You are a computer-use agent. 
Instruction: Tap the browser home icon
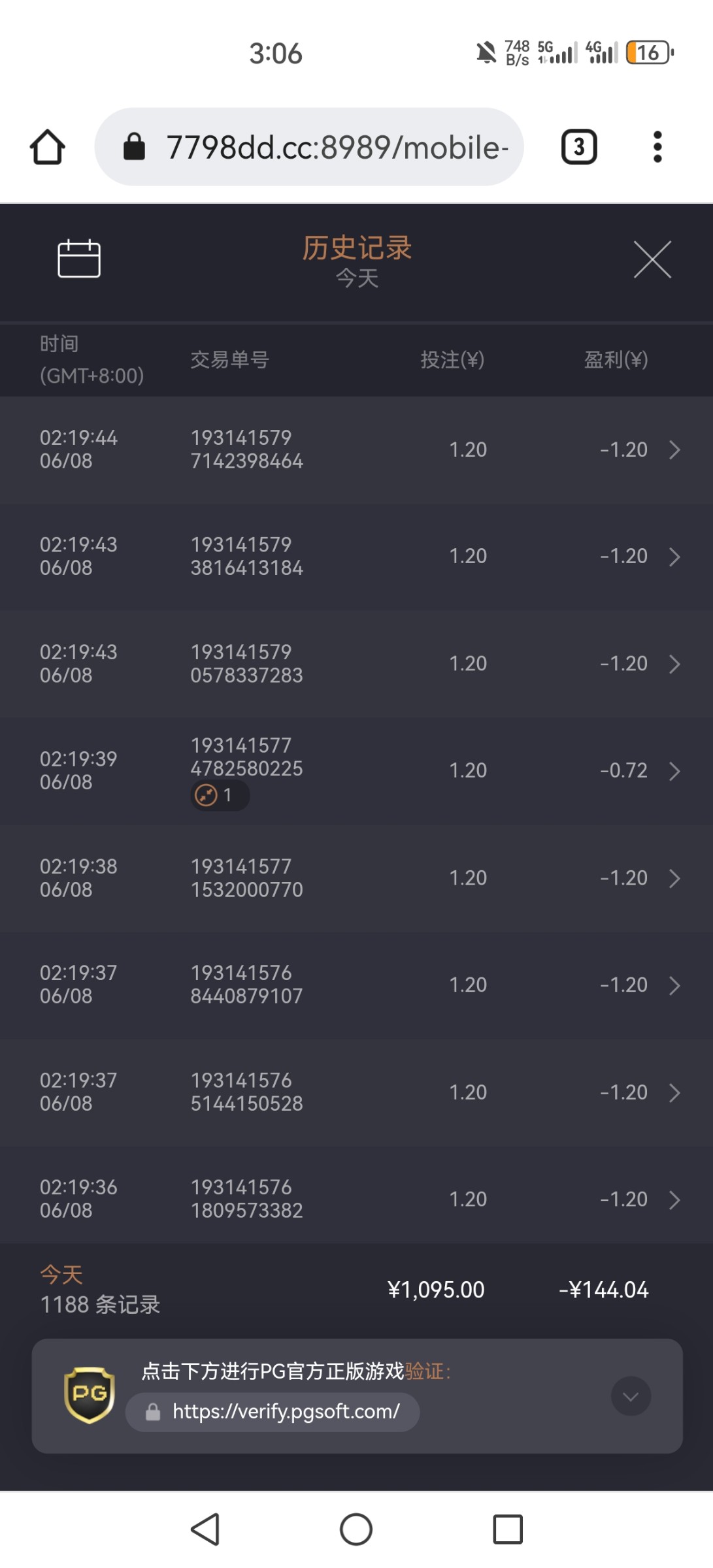pos(48,147)
